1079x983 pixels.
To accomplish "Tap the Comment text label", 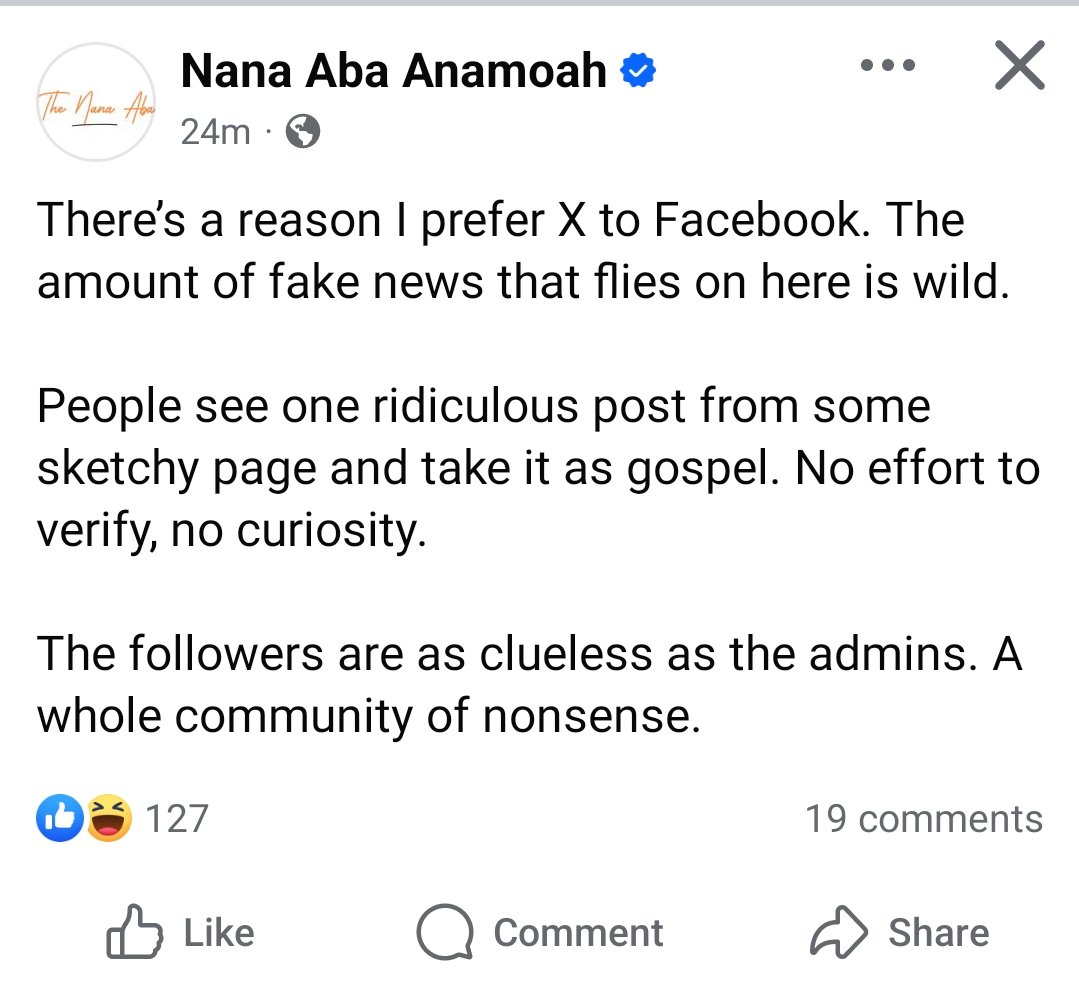I will [578, 933].
